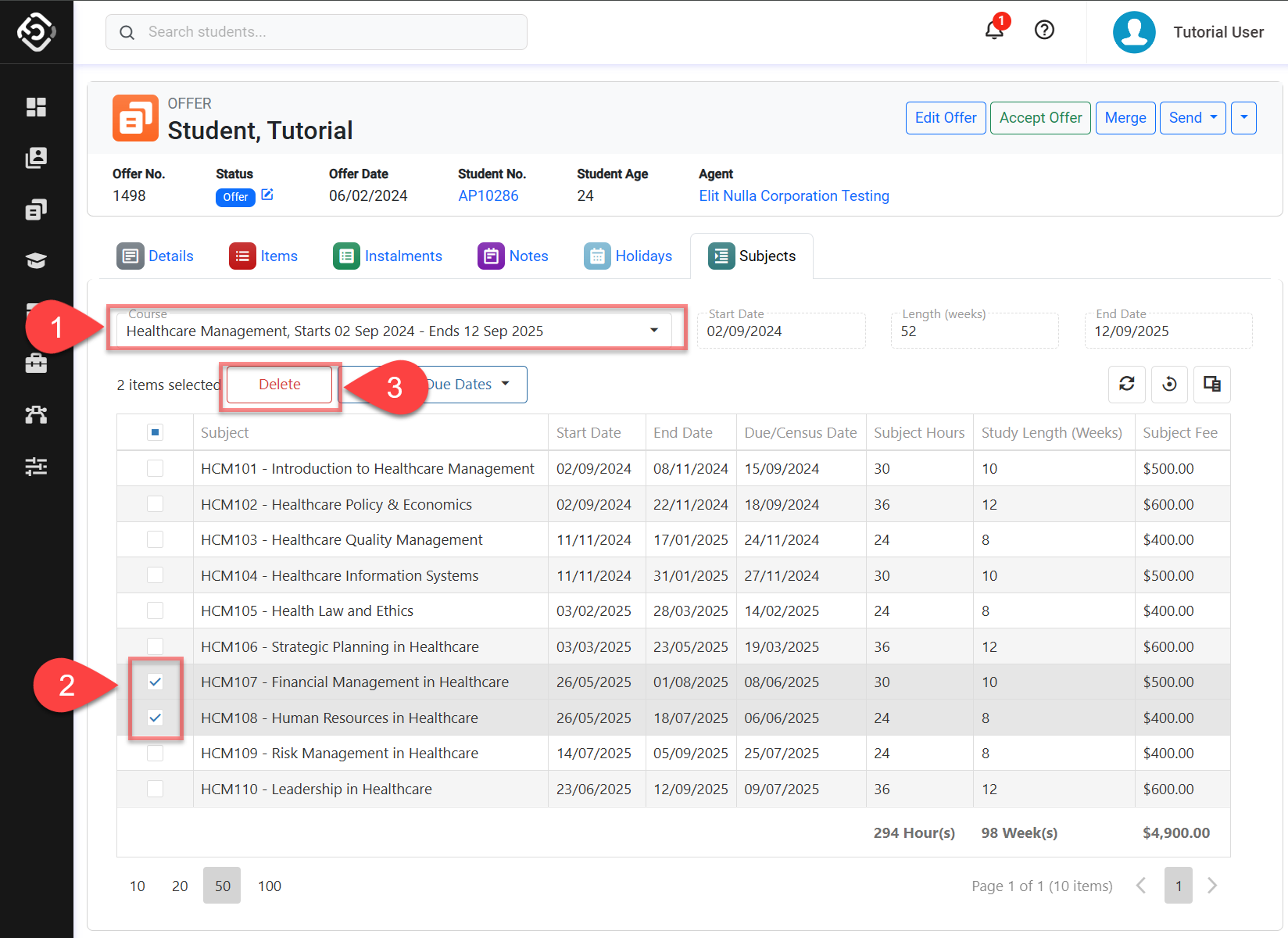Image resolution: width=1288 pixels, height=938 pixels.
Task: Open the graduation cap courses icon
Action: coord(36,261)
